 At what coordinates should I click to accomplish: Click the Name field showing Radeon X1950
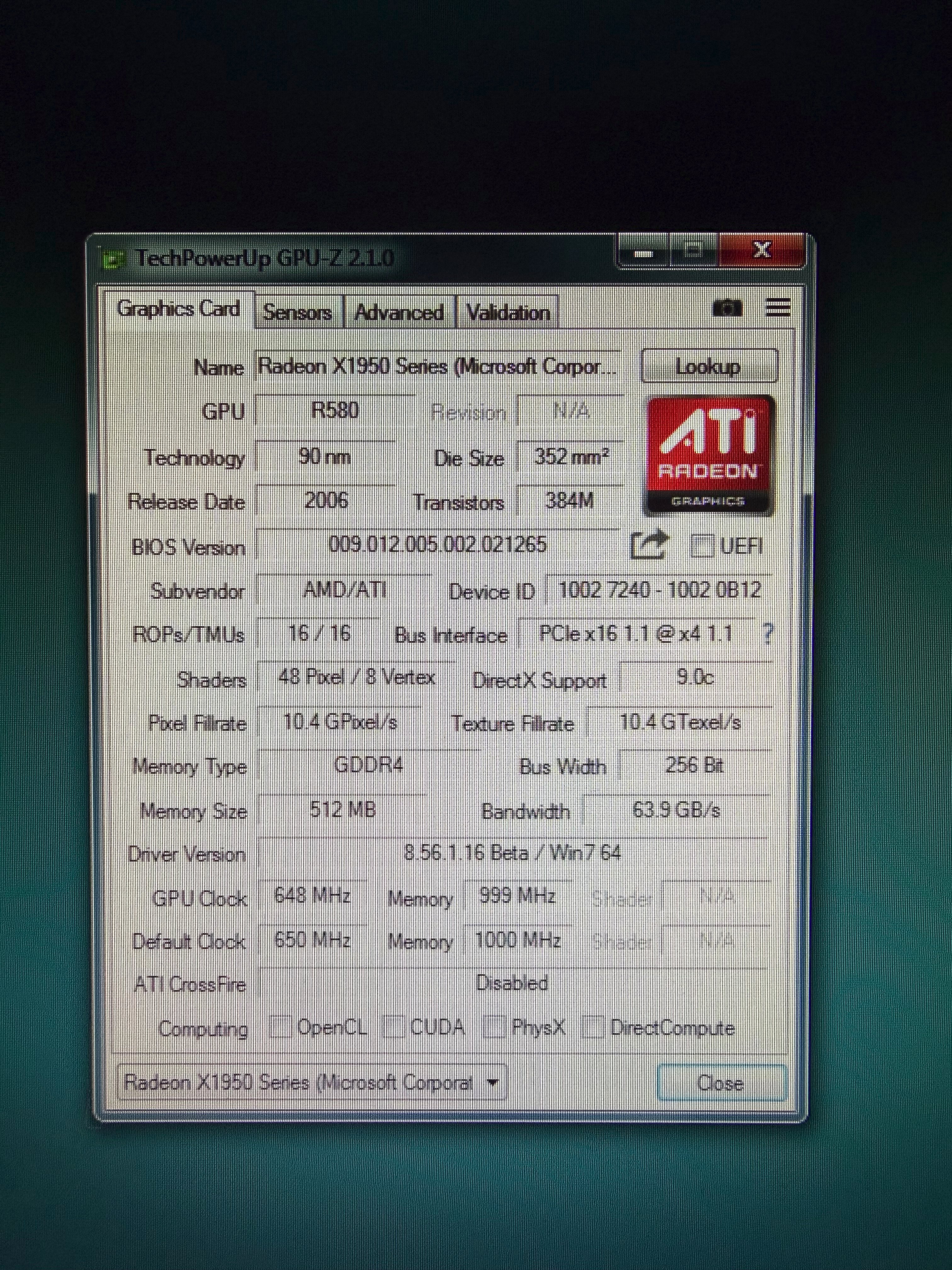[437, 366]
